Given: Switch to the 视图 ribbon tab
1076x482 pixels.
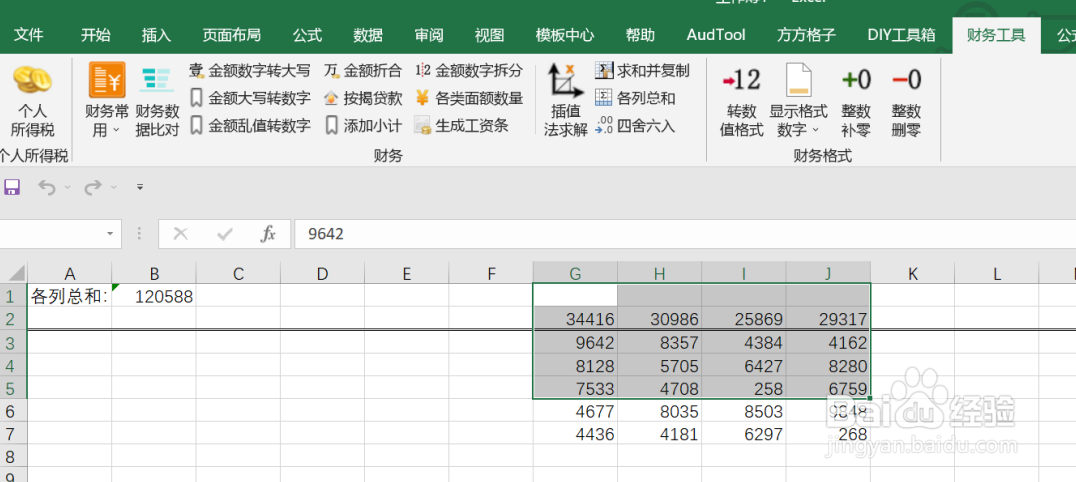Looking at the screenshot, I should click(x=489, y=35).
